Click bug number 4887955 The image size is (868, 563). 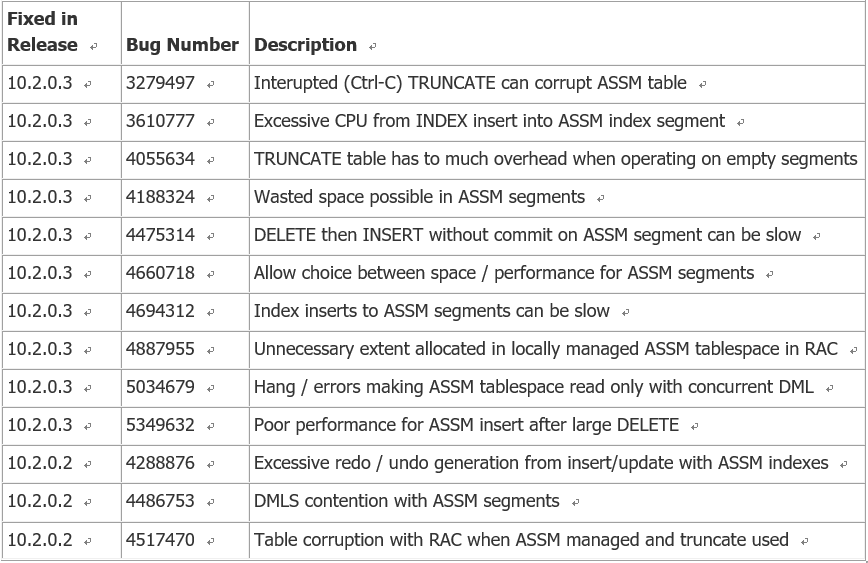(x=160, y=349)
